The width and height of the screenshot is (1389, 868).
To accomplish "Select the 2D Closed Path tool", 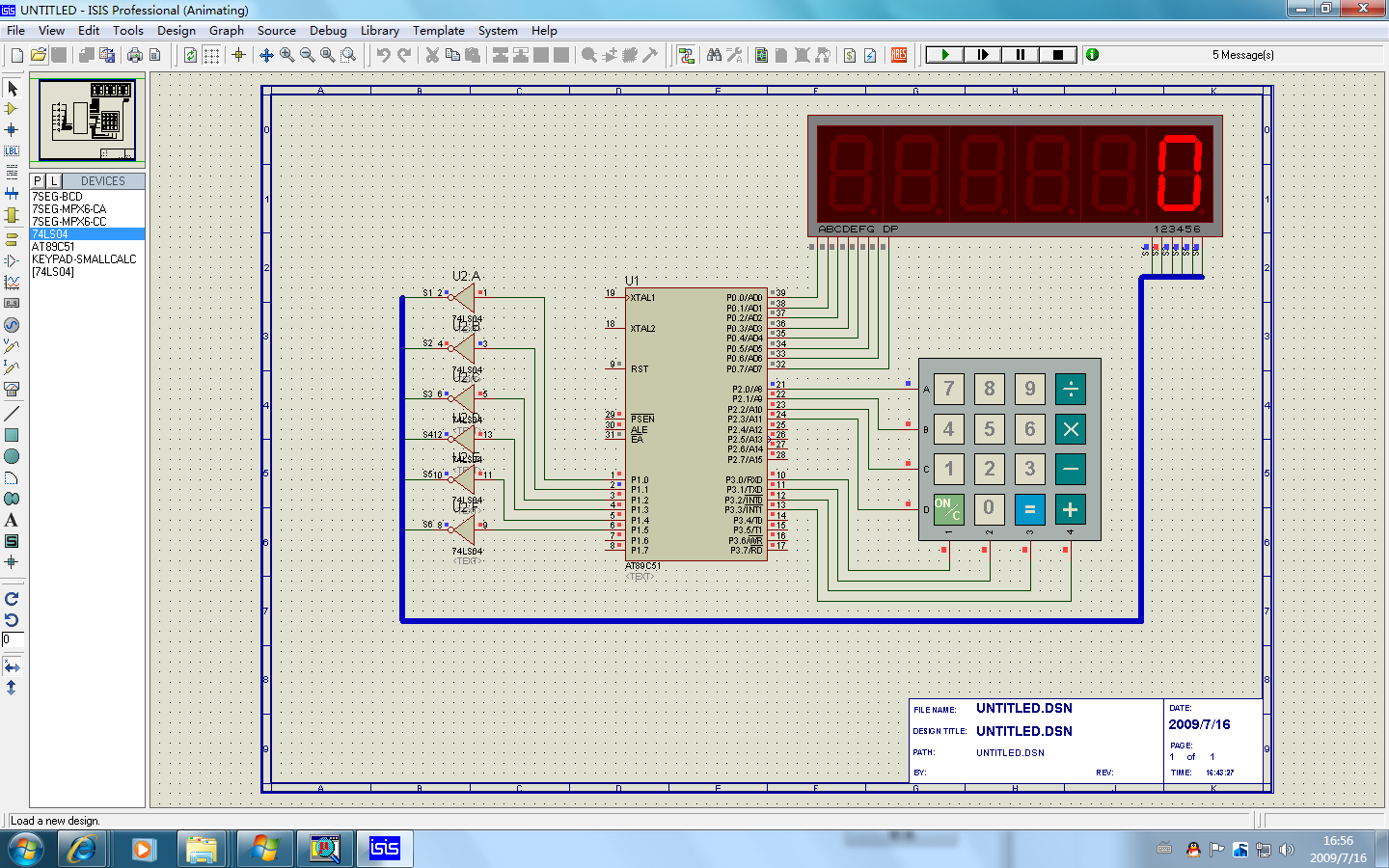I will pyautogui.click(x=12, y=499).
